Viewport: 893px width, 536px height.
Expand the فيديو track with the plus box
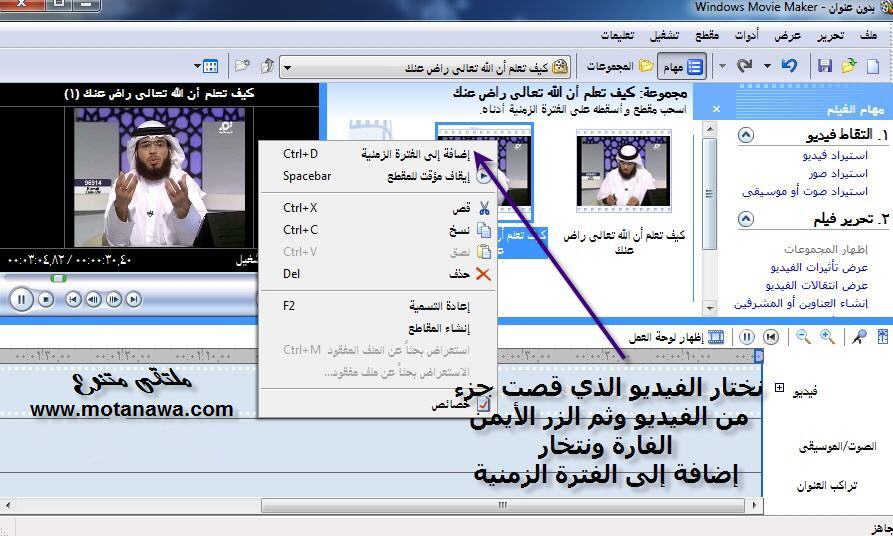pos(779,388)
